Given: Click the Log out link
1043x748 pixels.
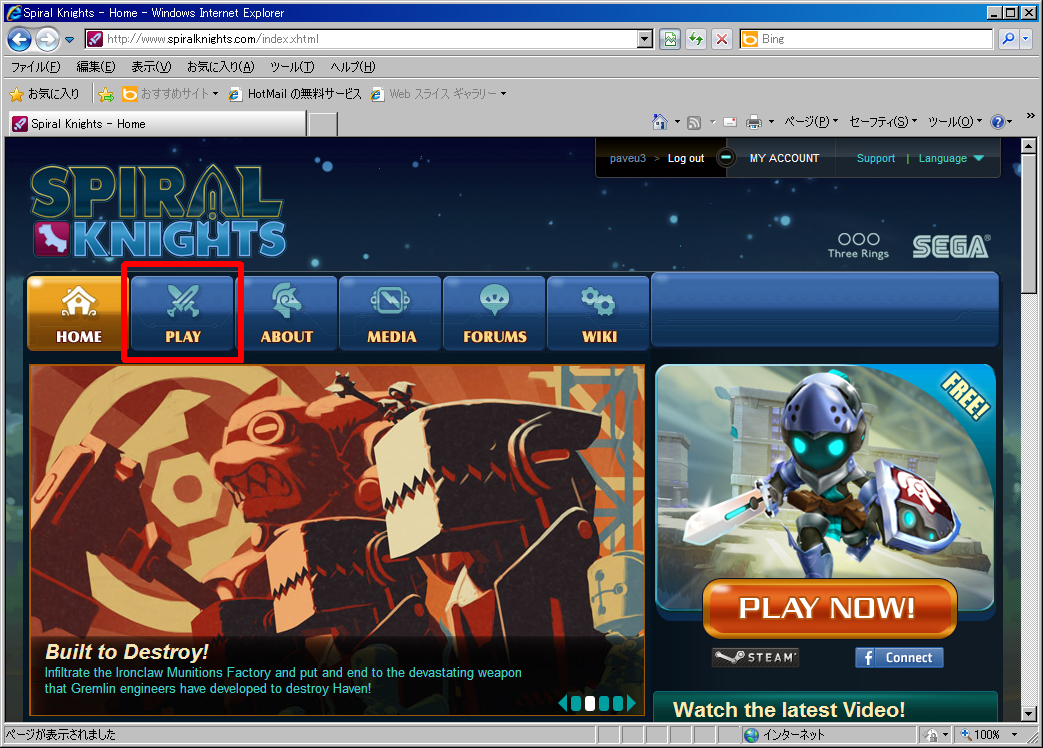Looking at the screenshot, I should tap(686, 158).
